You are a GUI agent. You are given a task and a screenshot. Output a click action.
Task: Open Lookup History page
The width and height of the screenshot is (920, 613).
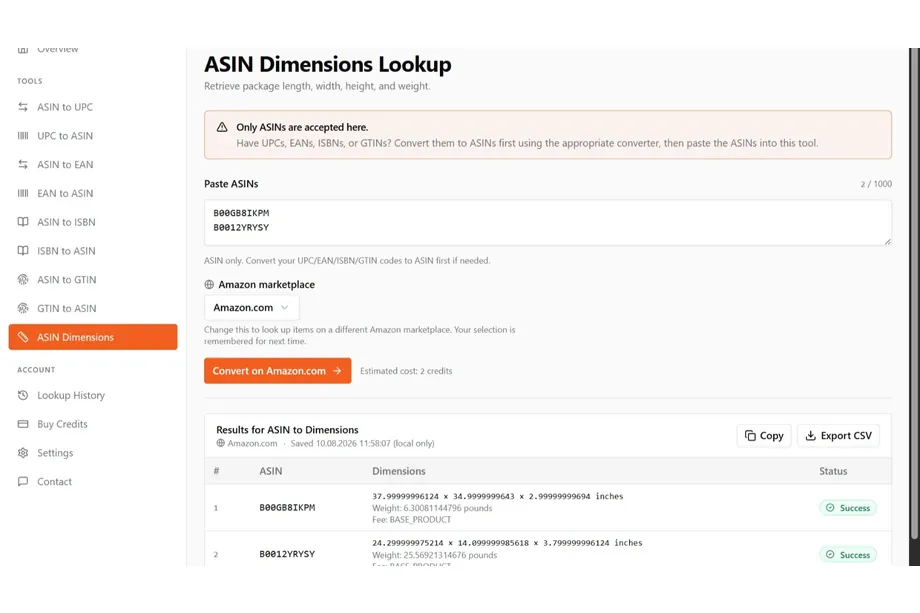pos(93,395)
